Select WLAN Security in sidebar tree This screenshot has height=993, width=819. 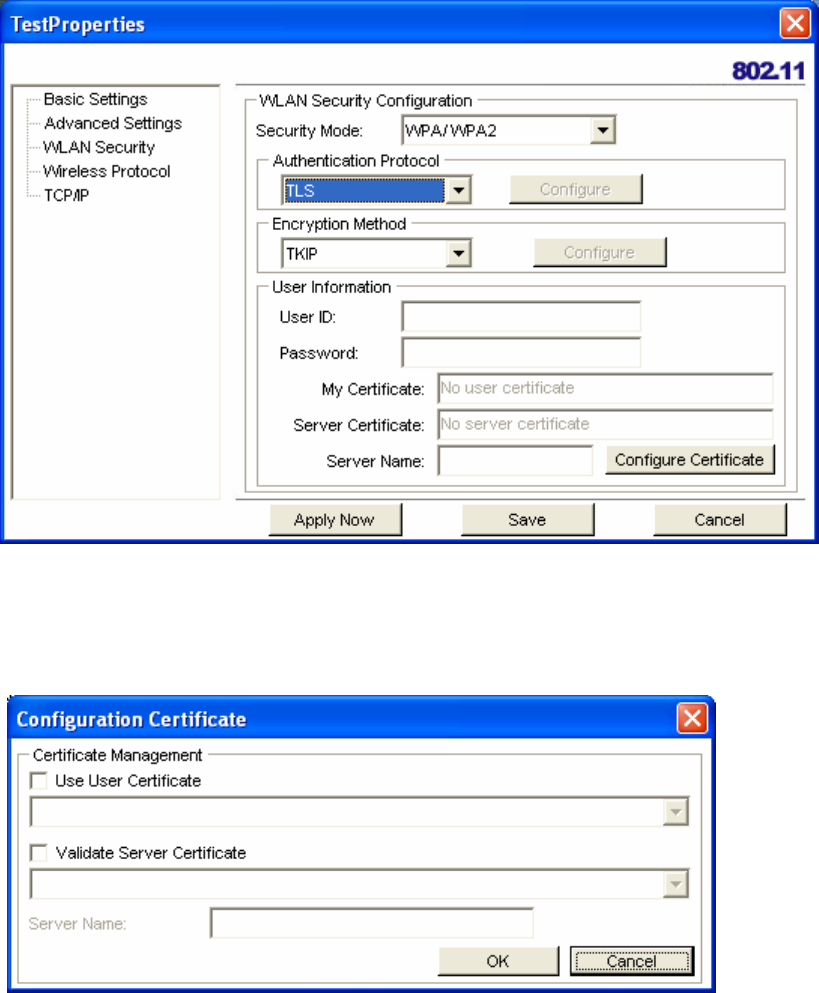point(99,148)
